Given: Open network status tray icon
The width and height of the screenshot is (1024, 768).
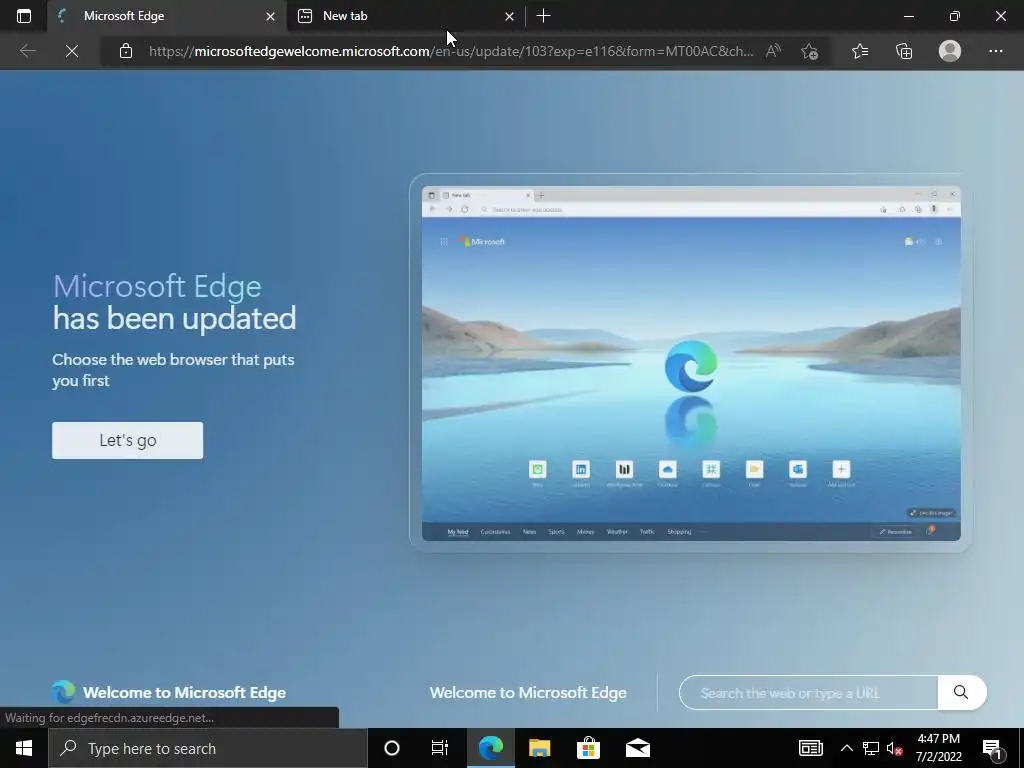Looking at the screenshot, I should (x=871, y=748).
